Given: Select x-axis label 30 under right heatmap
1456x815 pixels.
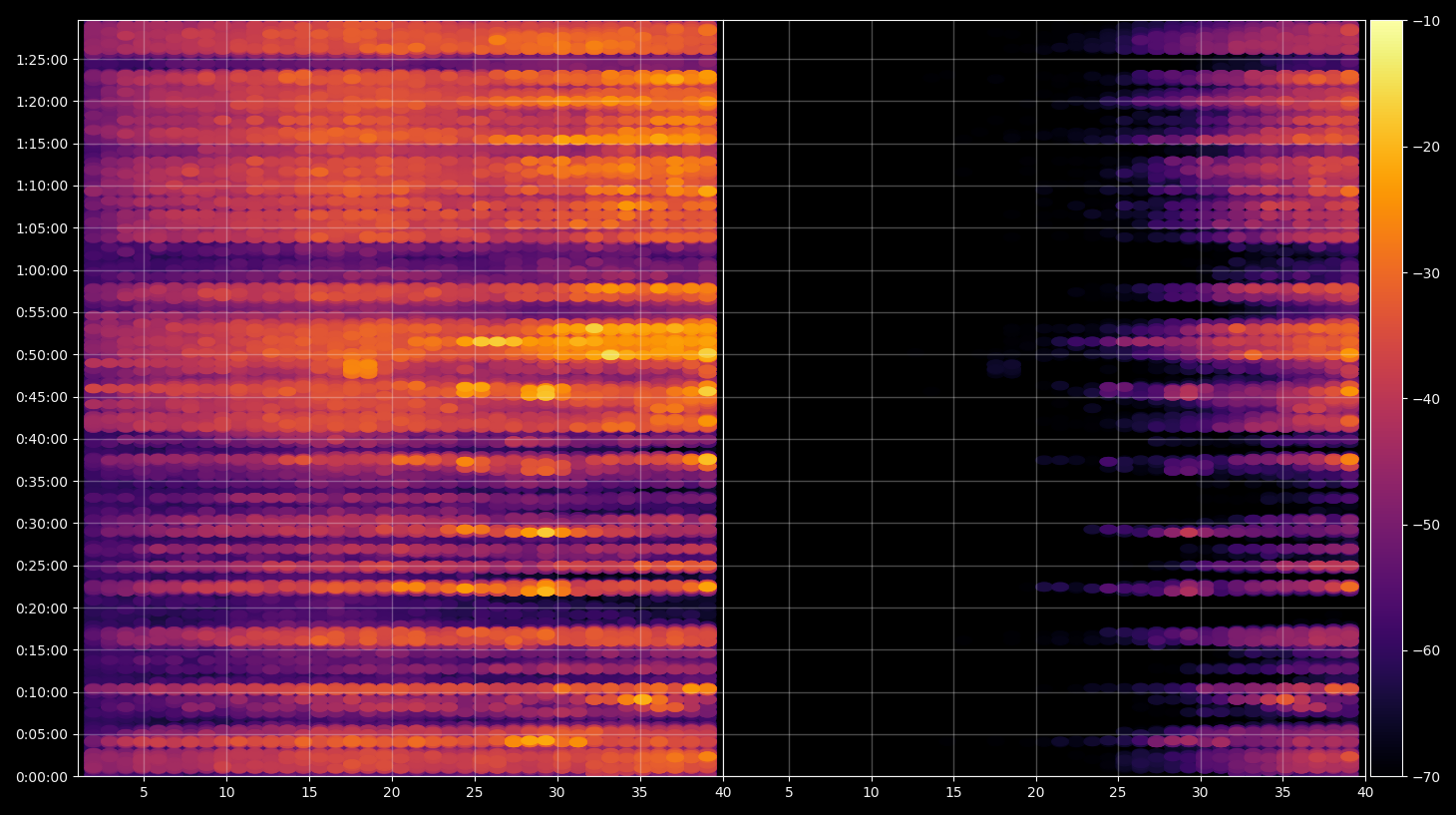Looking at the screenshot, I should 1200,793.
